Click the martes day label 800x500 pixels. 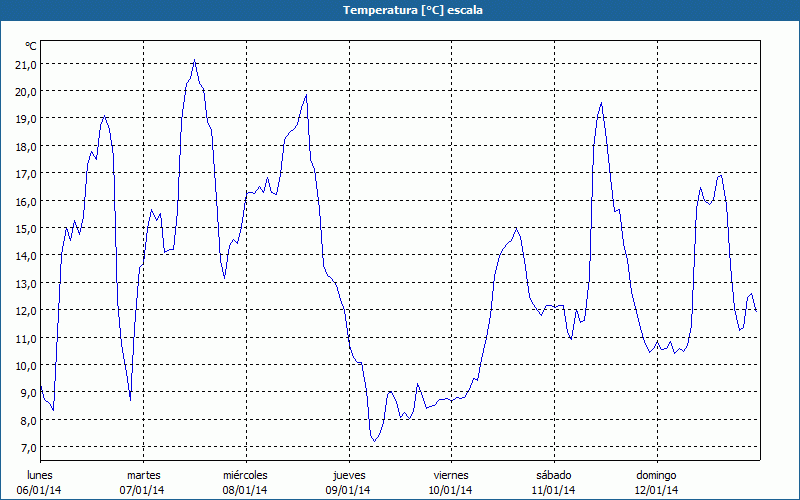[143, 475]
